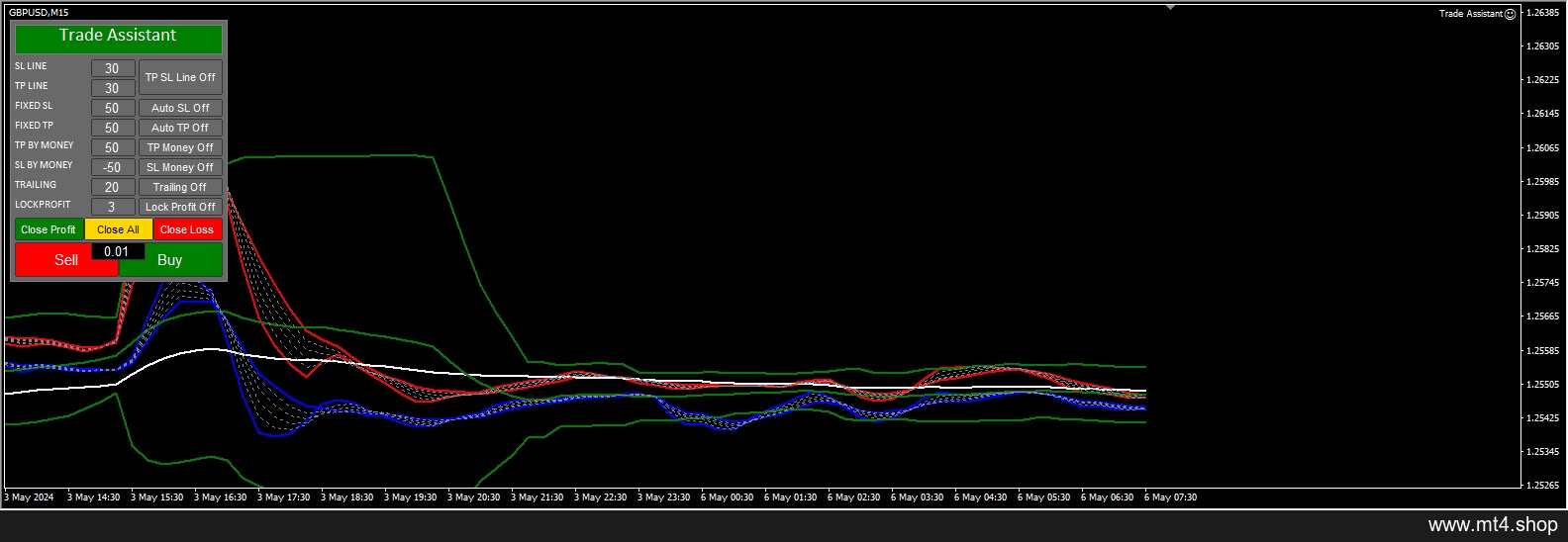Screen dimensions: 1568x542
Task: Toggle Lock Profit Off button
Action: 180,207
